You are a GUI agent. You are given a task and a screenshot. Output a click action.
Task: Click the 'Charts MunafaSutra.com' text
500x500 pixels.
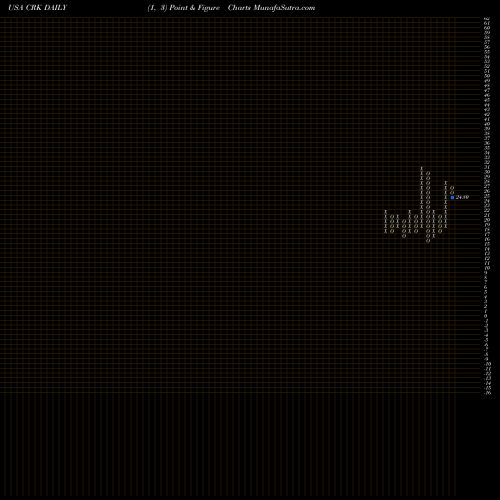tap(271, 8)
